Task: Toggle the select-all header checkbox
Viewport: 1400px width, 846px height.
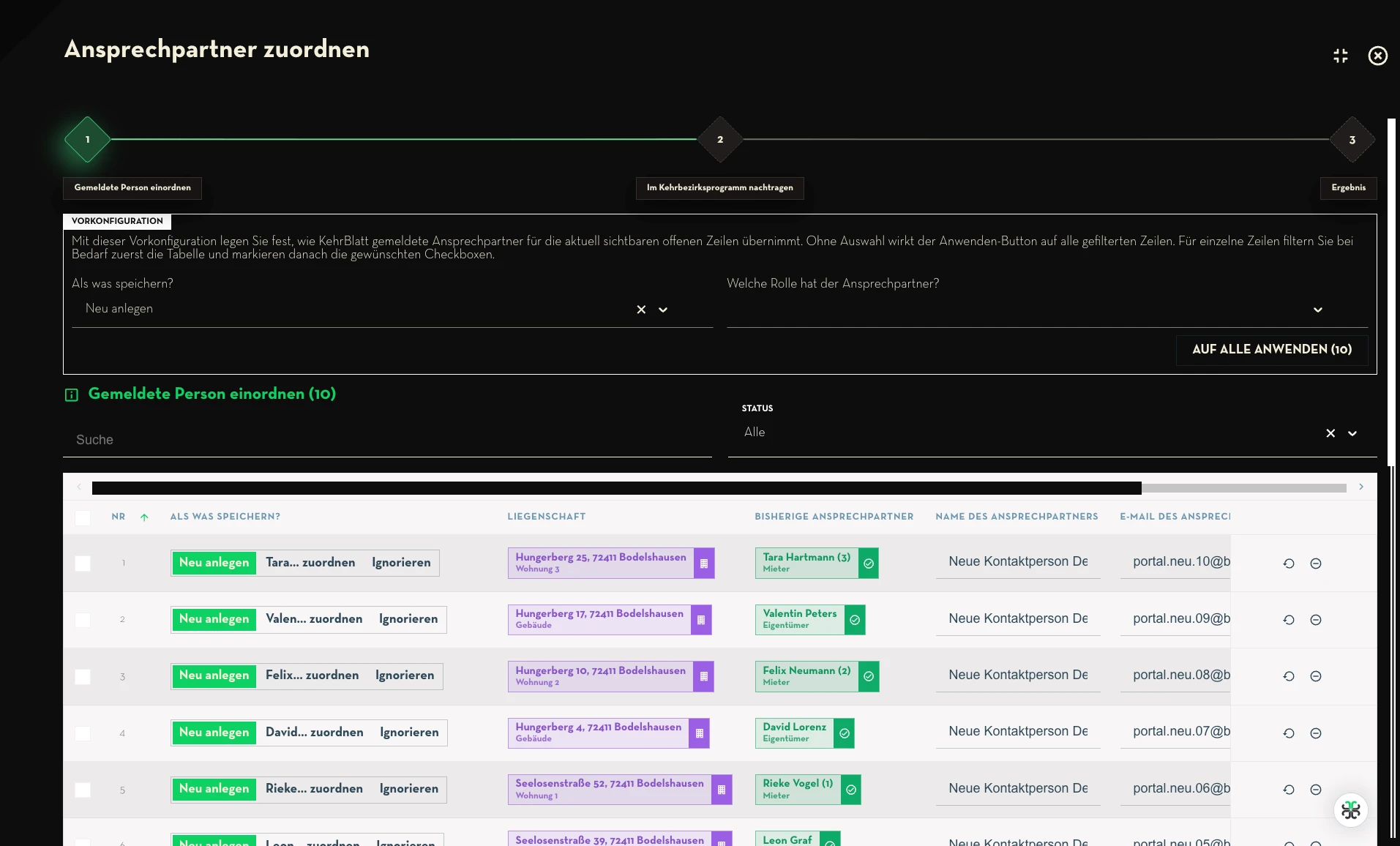Action: click(83, 517)
